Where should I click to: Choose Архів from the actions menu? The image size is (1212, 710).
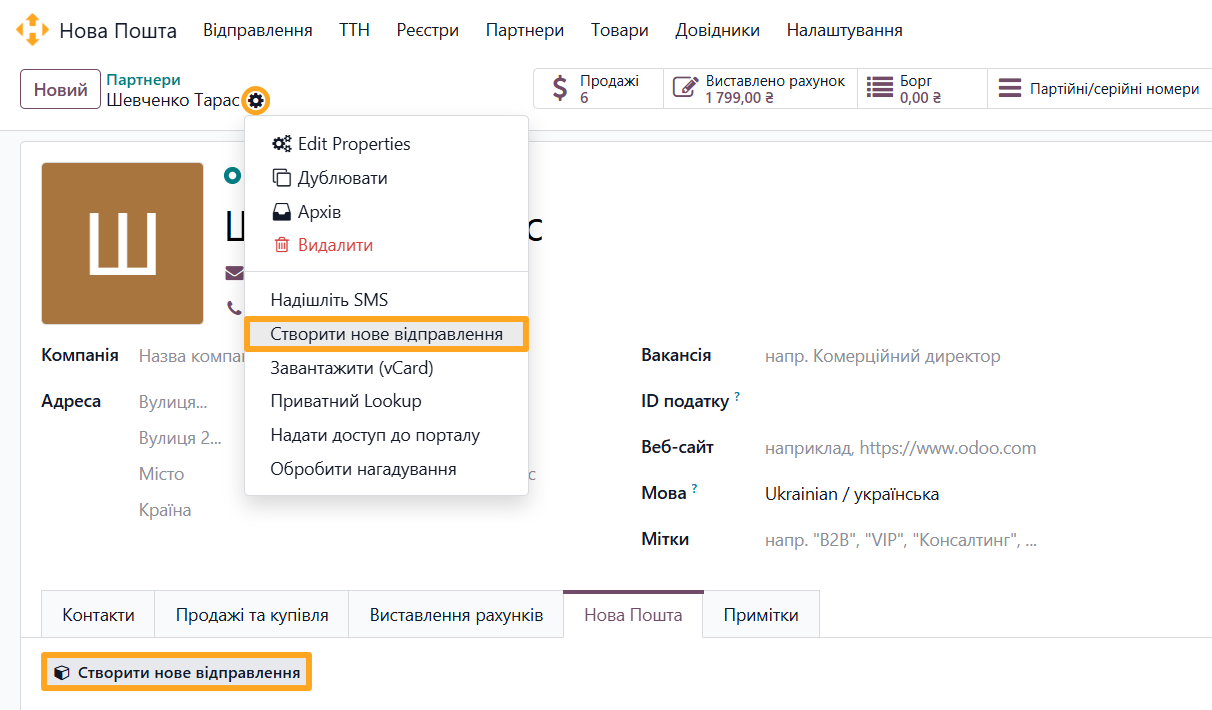coord(386,212)
